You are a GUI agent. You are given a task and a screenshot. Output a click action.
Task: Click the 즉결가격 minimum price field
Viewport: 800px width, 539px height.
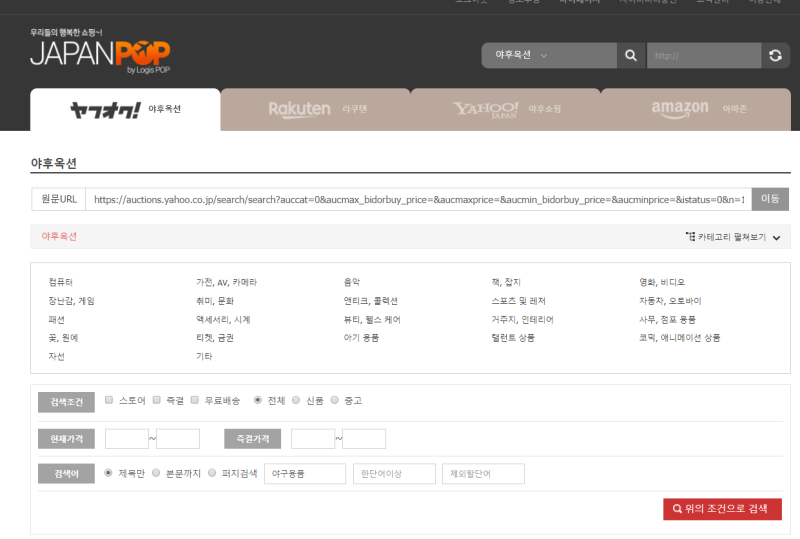pos(313,439)
